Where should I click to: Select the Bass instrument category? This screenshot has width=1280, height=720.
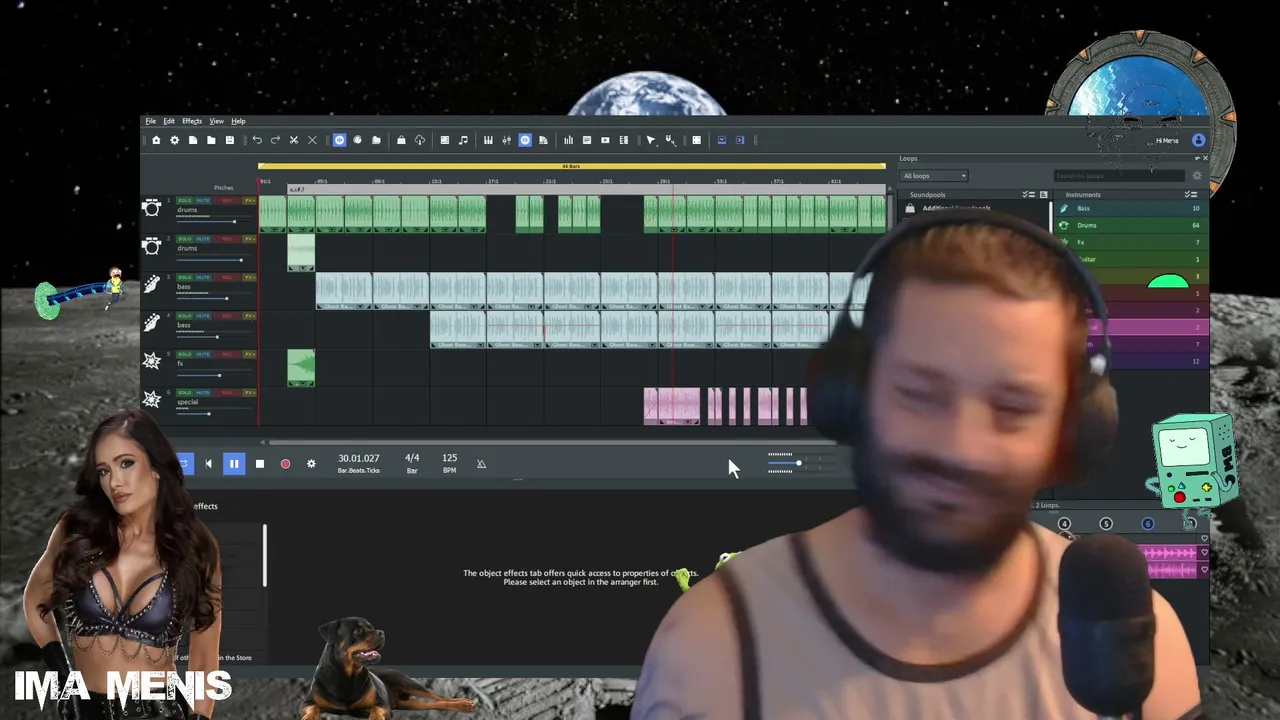[1130, 208]
